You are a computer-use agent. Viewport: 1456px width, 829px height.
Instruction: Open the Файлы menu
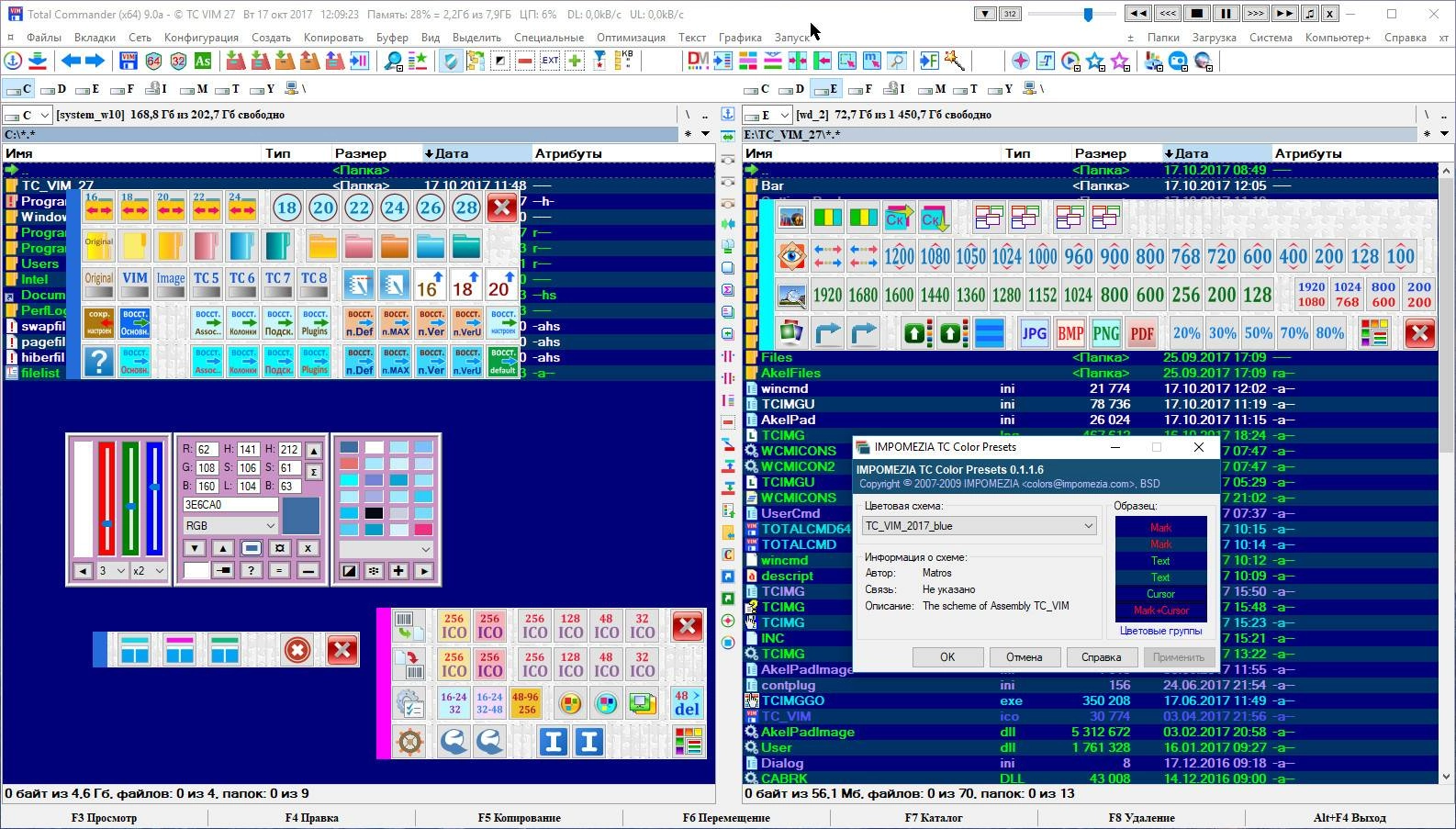[44, 38]
